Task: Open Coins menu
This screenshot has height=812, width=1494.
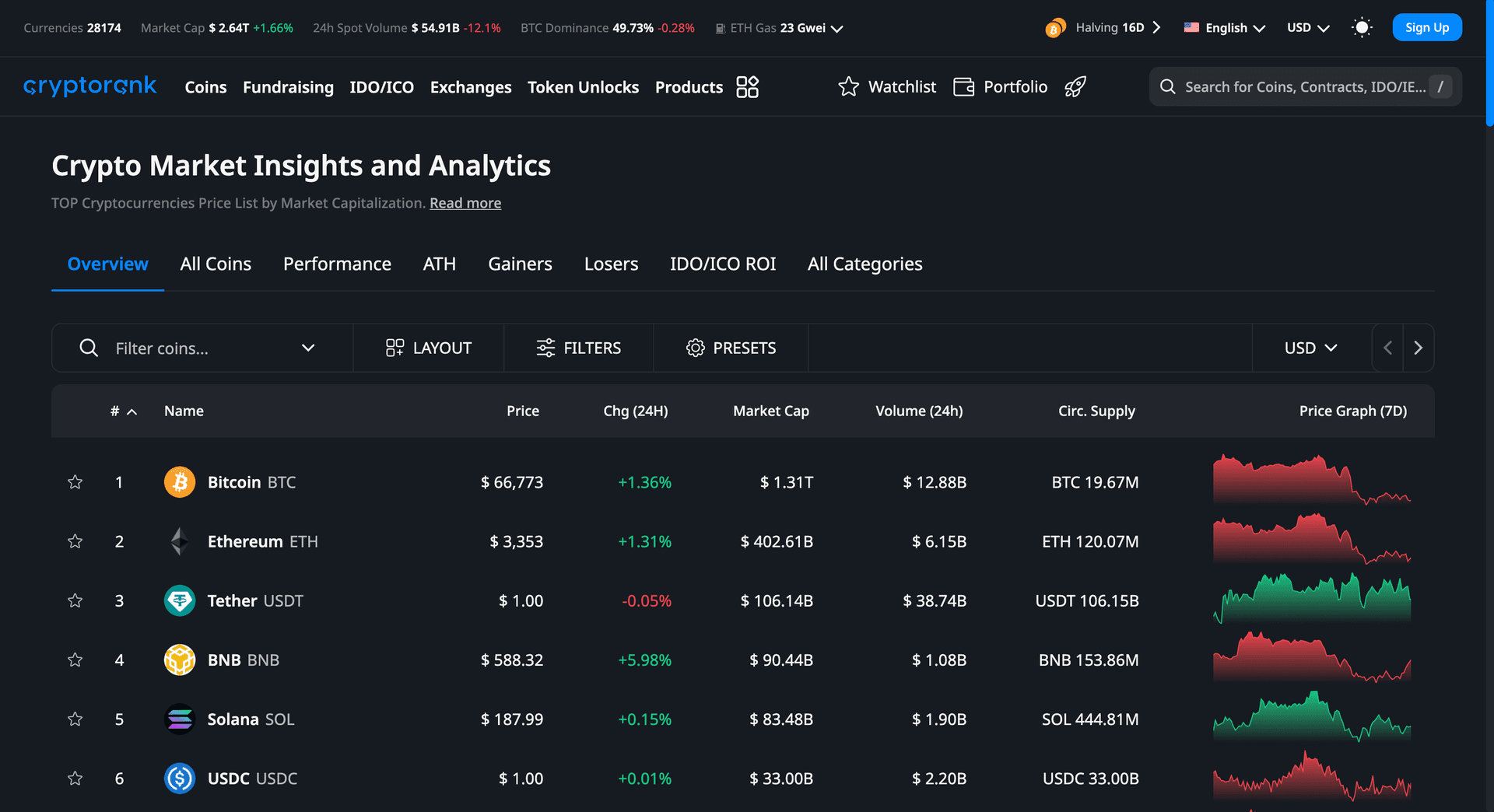Action: tap(205, 87)
